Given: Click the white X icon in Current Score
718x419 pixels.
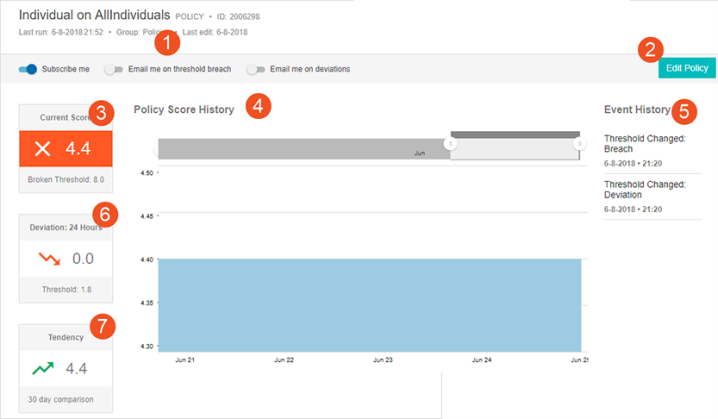Looking at the screenshot, I should coord(43,149).
